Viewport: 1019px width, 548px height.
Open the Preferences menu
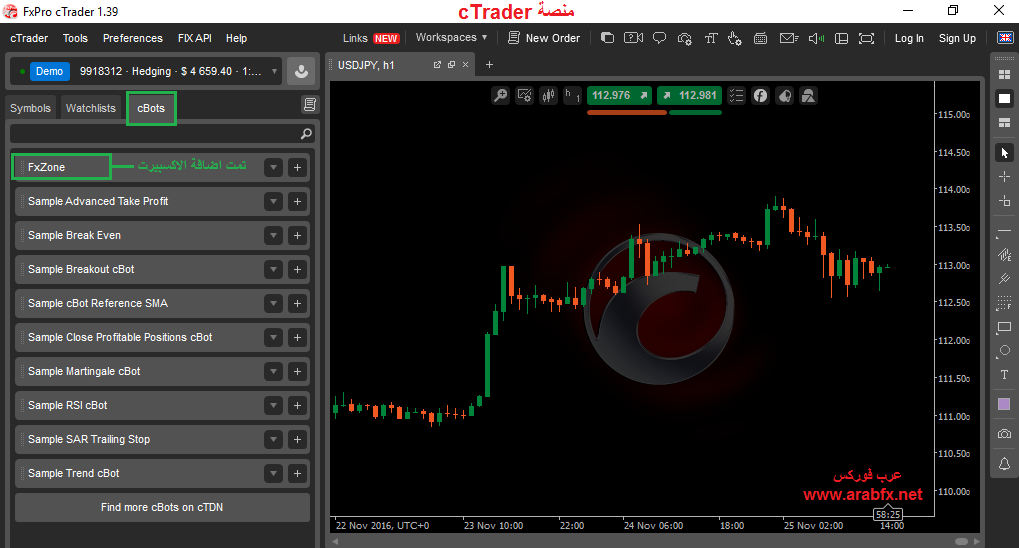[133, 38]
